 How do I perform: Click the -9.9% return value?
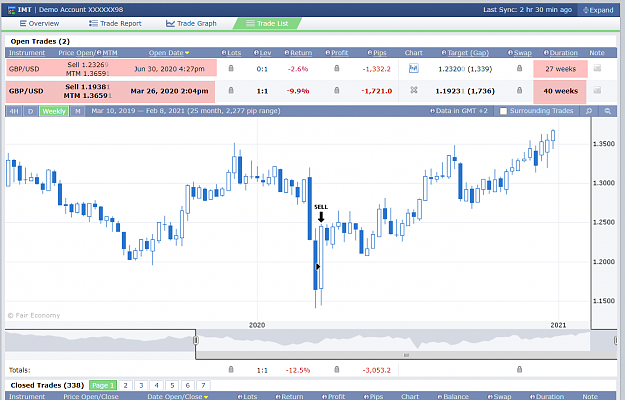[x=299, y=91]
